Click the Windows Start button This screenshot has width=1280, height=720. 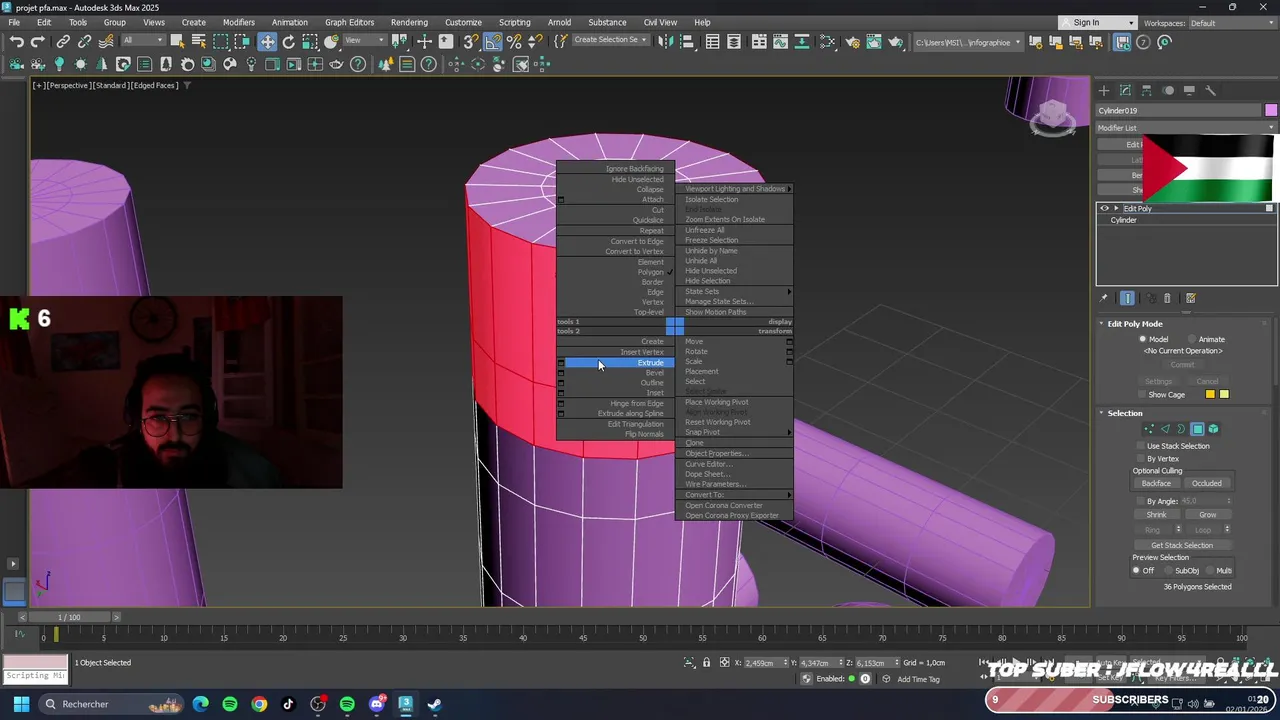click(21, 704)
